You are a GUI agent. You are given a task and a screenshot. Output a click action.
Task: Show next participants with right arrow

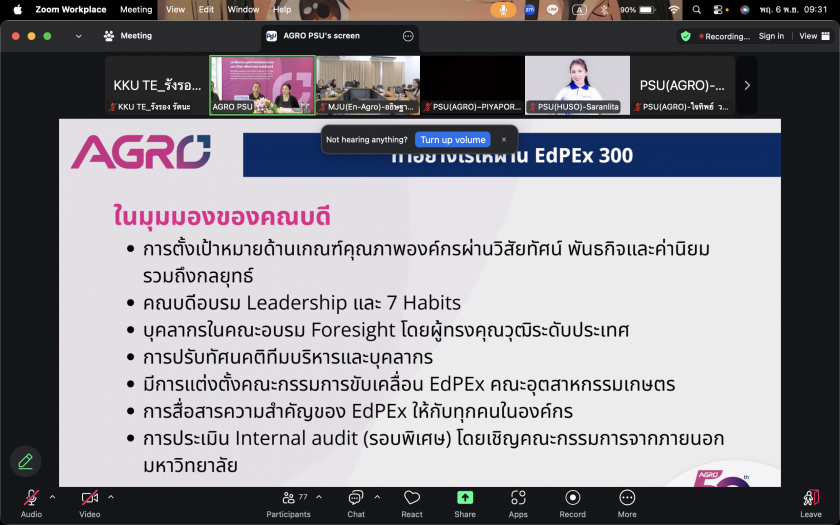click(x=747, y=85)
